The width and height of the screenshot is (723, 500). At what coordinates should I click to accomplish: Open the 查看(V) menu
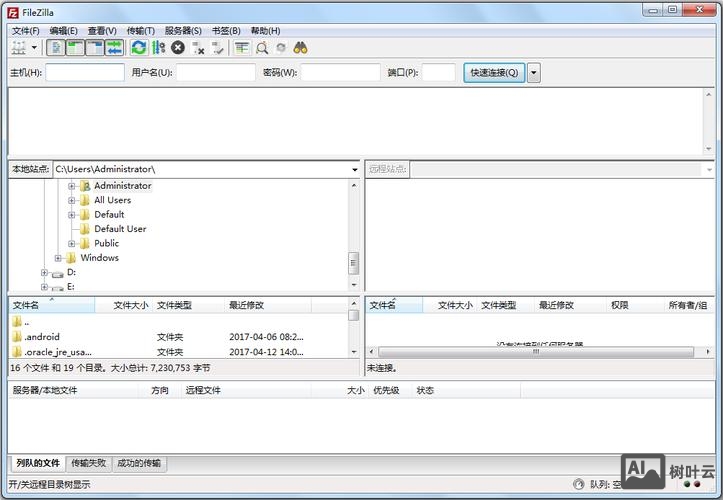(102, 31)
